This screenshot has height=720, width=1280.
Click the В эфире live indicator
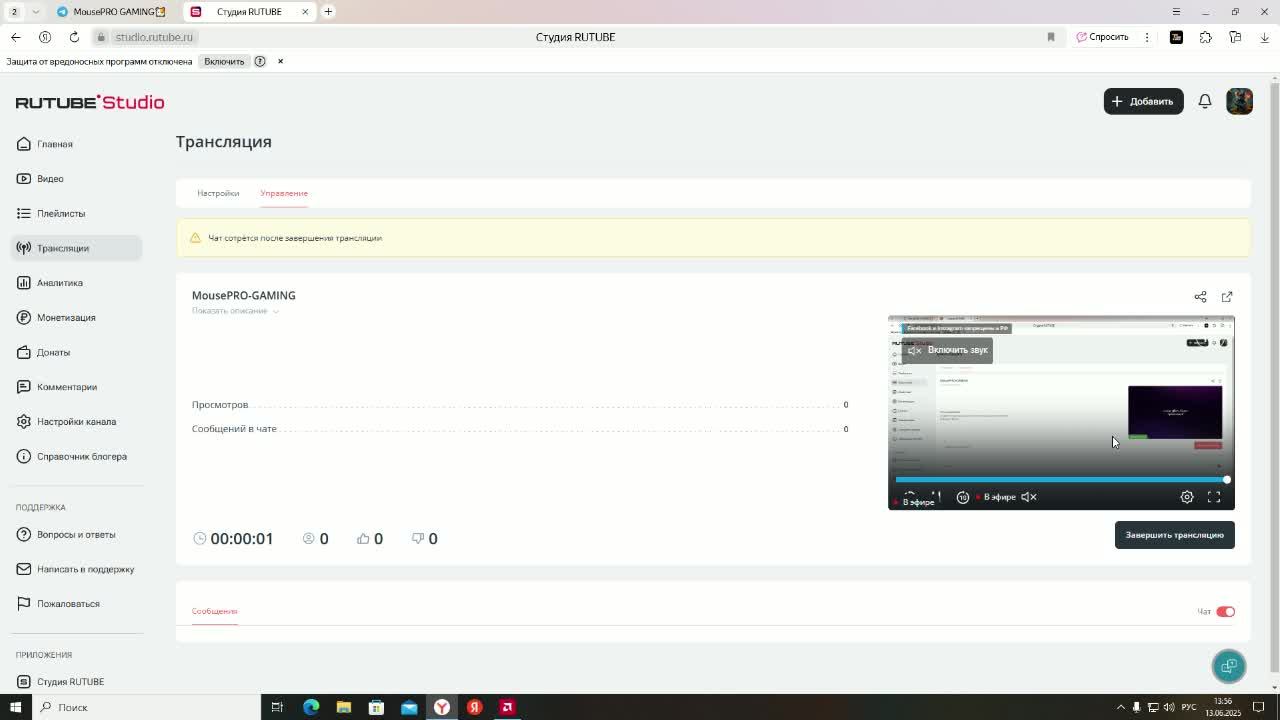pos(996,497)
